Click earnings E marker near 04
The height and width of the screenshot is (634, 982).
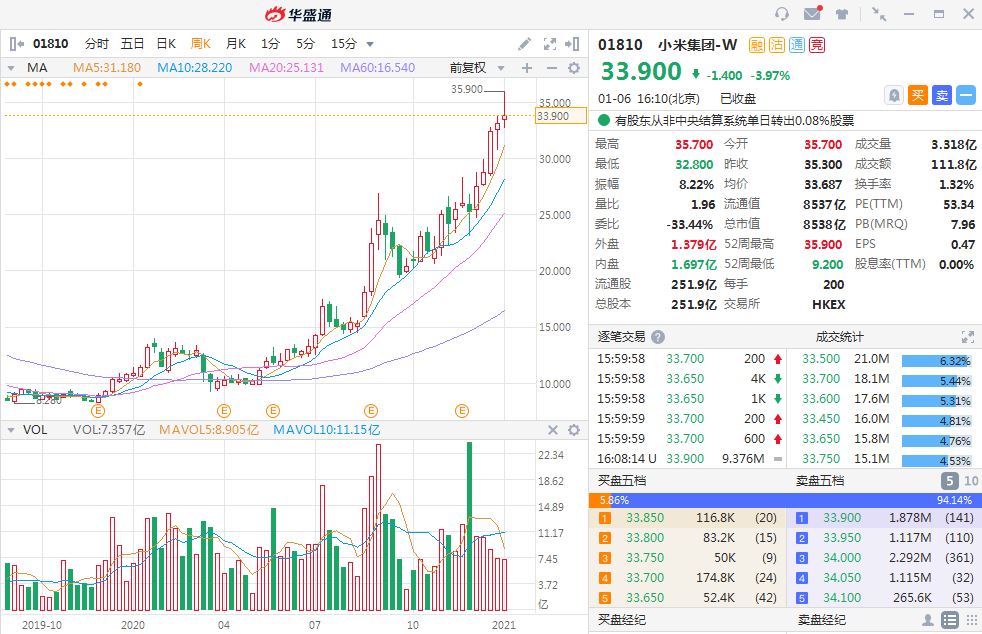click(224, 411)
